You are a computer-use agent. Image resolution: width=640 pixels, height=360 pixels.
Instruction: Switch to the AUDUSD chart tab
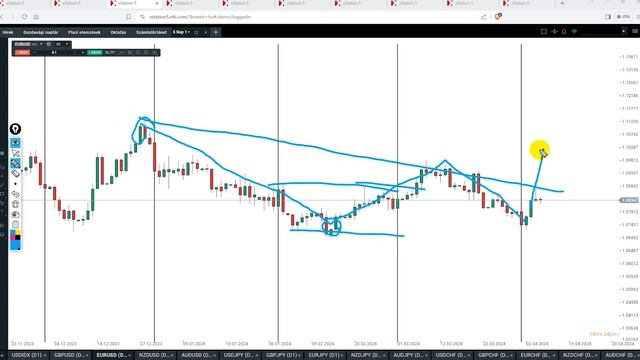198,356
